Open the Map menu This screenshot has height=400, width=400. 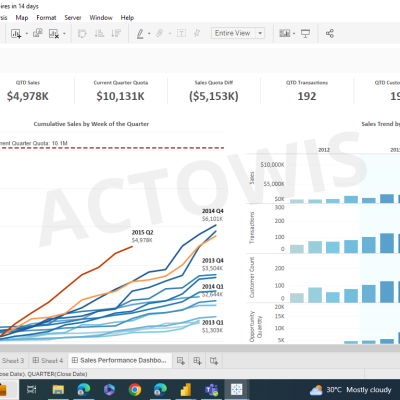point(22,18)
